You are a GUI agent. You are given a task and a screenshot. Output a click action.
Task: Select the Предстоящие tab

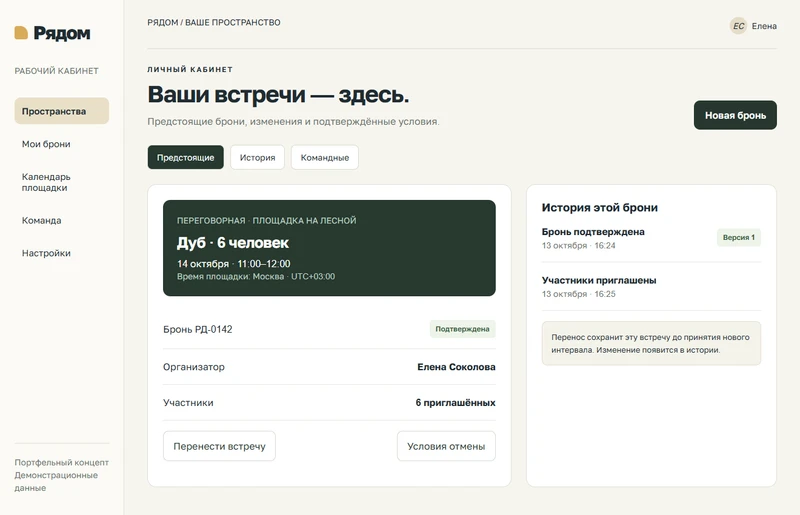click(x=186, y=157)
